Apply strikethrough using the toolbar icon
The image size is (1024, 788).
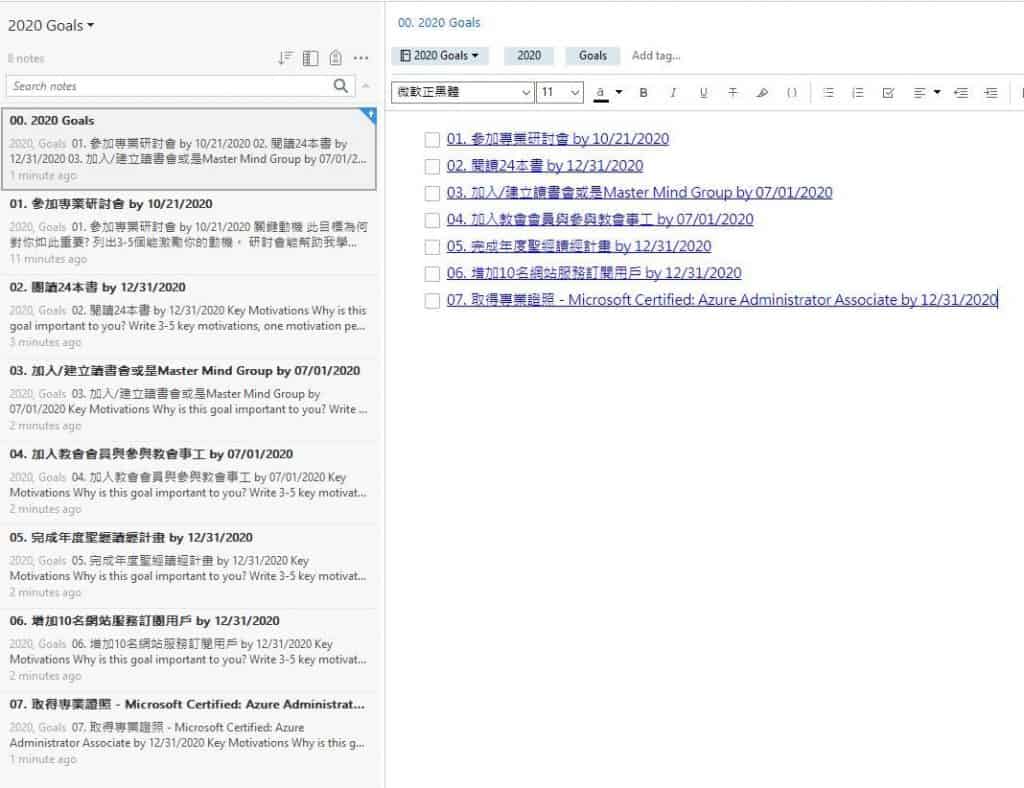(733, 93)
